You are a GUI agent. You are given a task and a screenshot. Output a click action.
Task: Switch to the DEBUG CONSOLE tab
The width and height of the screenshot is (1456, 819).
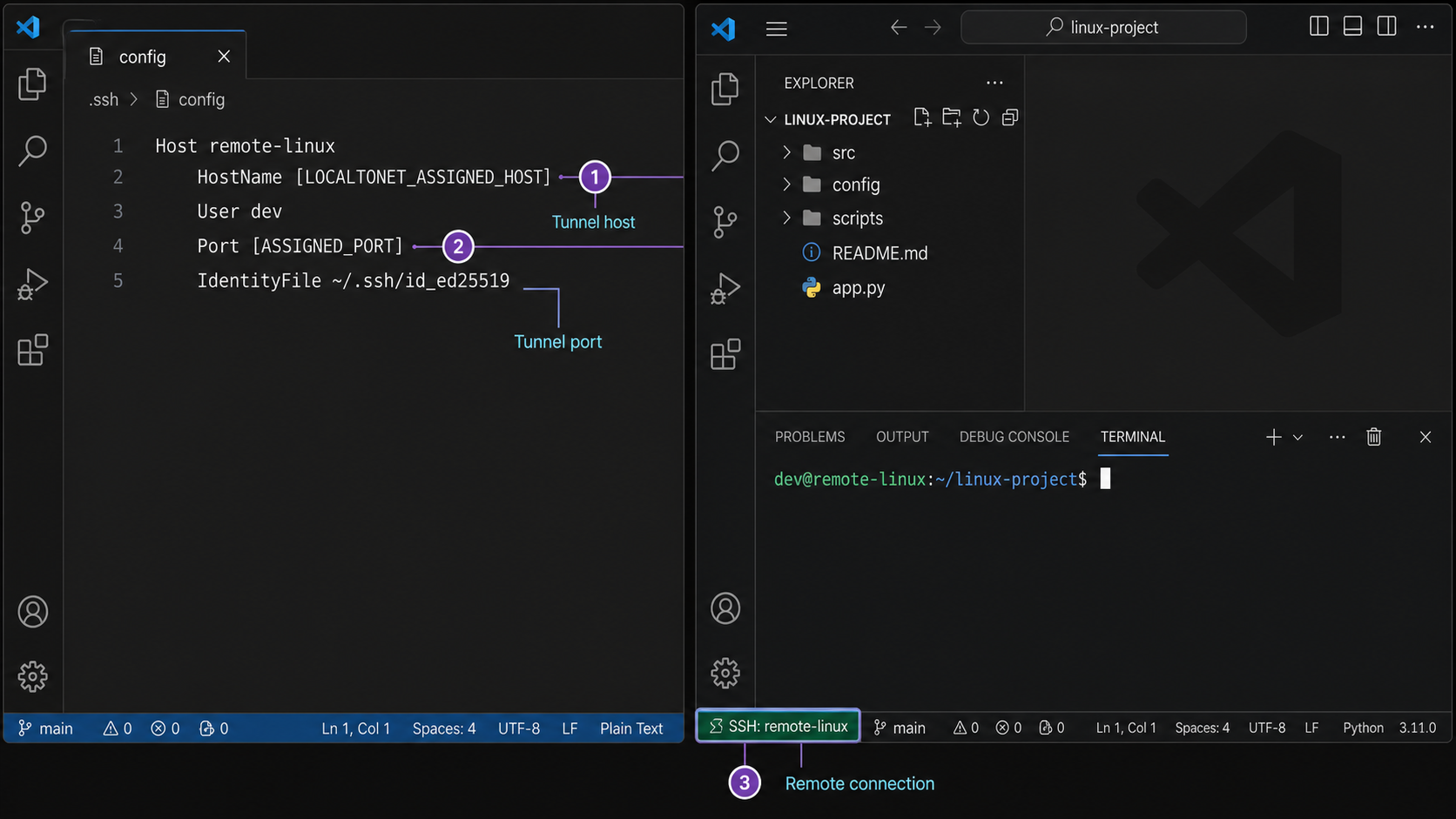point(1014,437)
